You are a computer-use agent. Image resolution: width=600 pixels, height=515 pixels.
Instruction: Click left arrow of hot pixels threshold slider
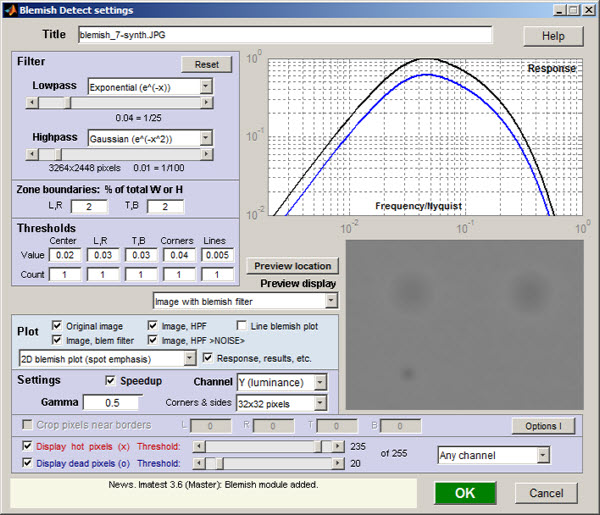click(x=199, y=447)
